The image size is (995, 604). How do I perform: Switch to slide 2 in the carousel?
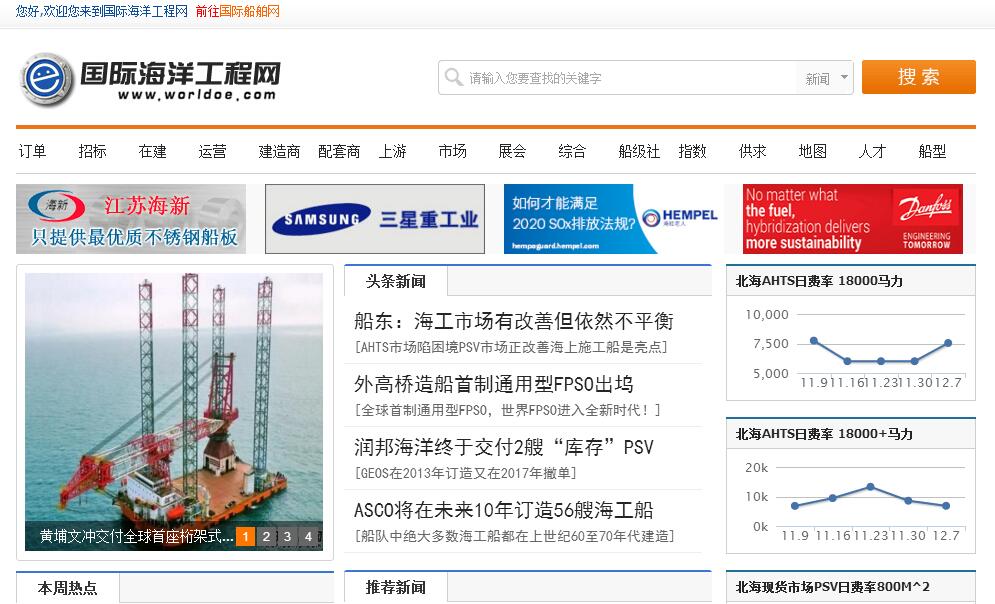(x=266, y=537)
